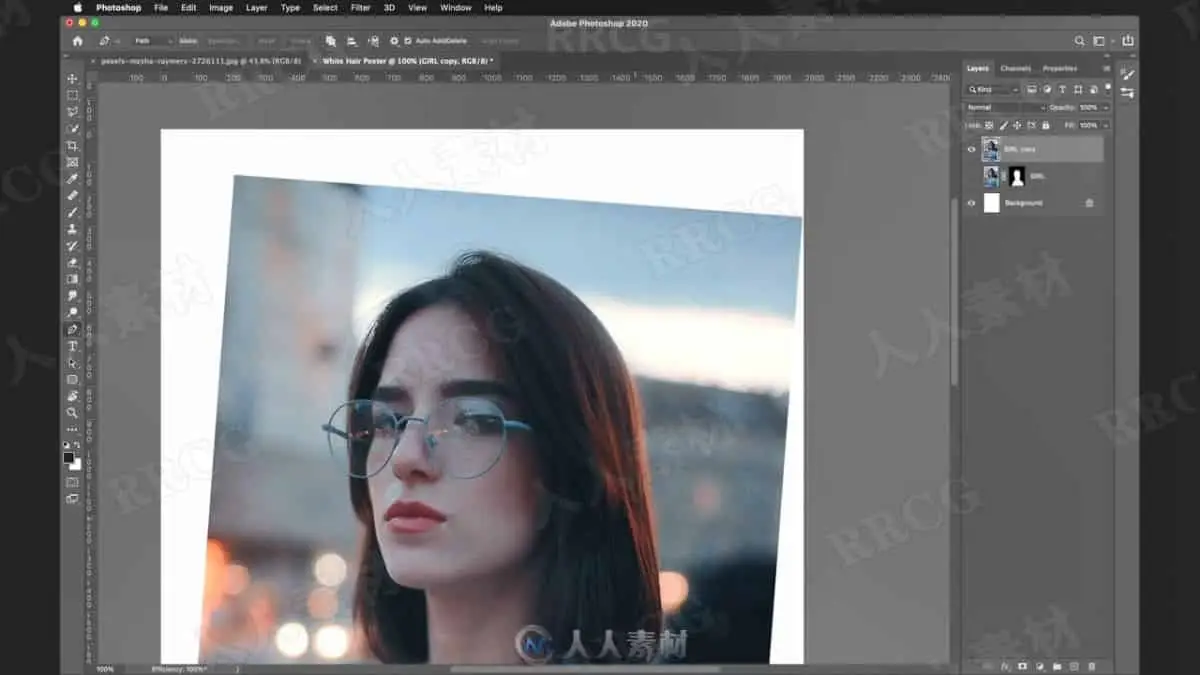The image size is (1200, 675).
Task: Switch to the Properties tab
Action: (1060, 68)
